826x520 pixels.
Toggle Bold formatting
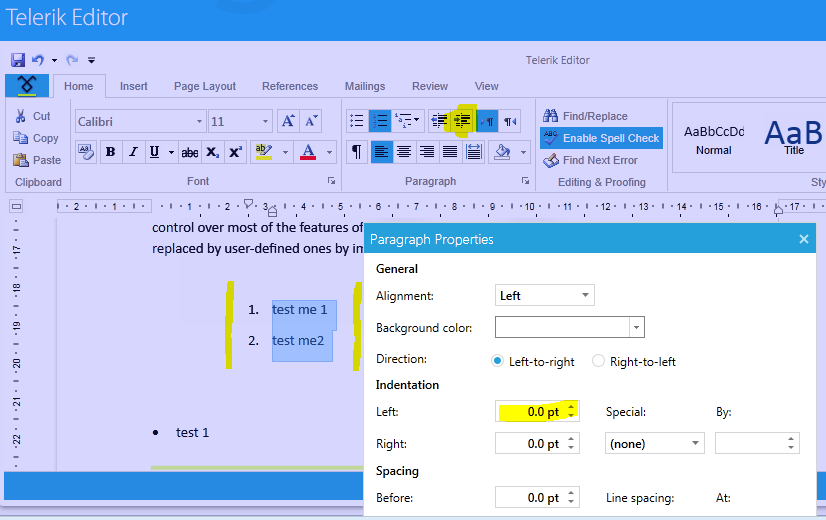click(x=111, y=152)
